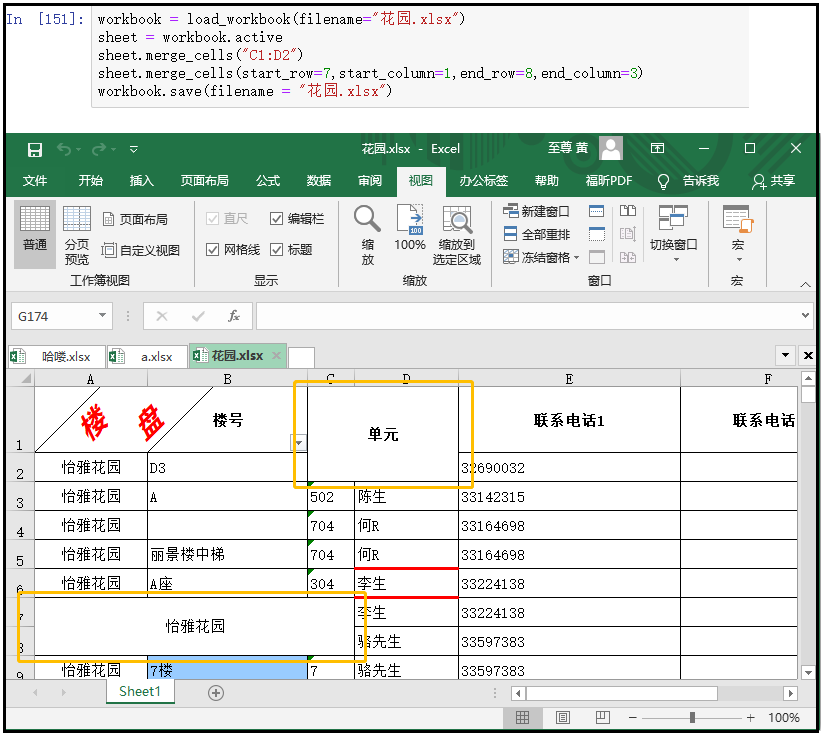Click the synchronous scrolling icon
Viewport: 823px width, 736px height.
pos(628,234)
